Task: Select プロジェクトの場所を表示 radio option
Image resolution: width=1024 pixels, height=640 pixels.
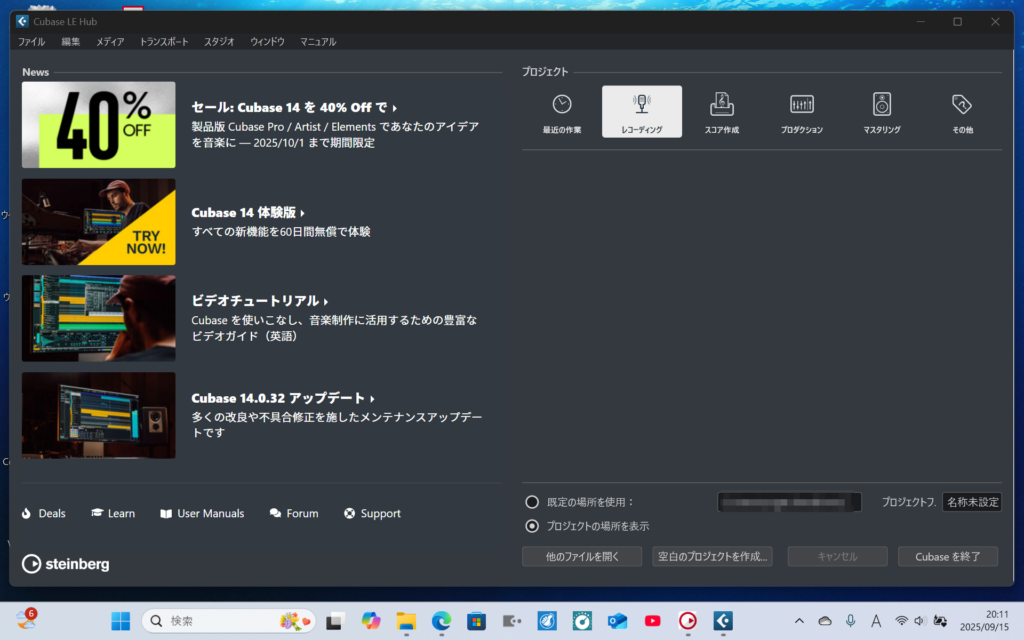Action: click(532, 526)
